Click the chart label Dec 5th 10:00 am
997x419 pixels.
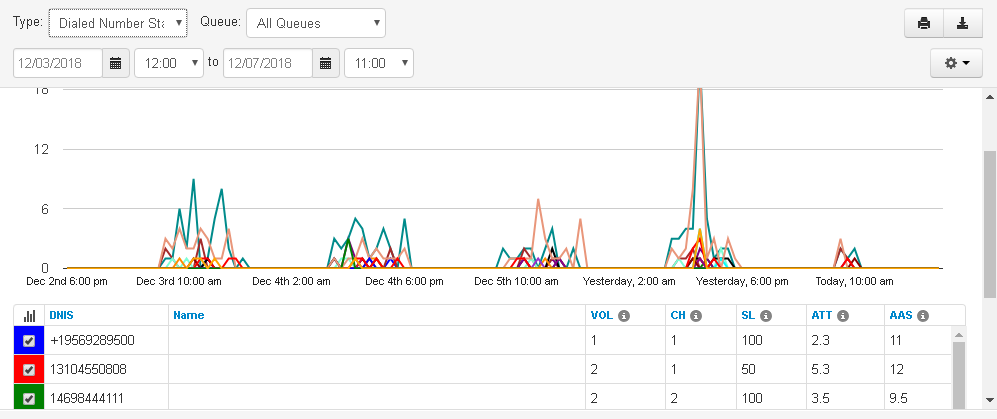click(516, 281)
